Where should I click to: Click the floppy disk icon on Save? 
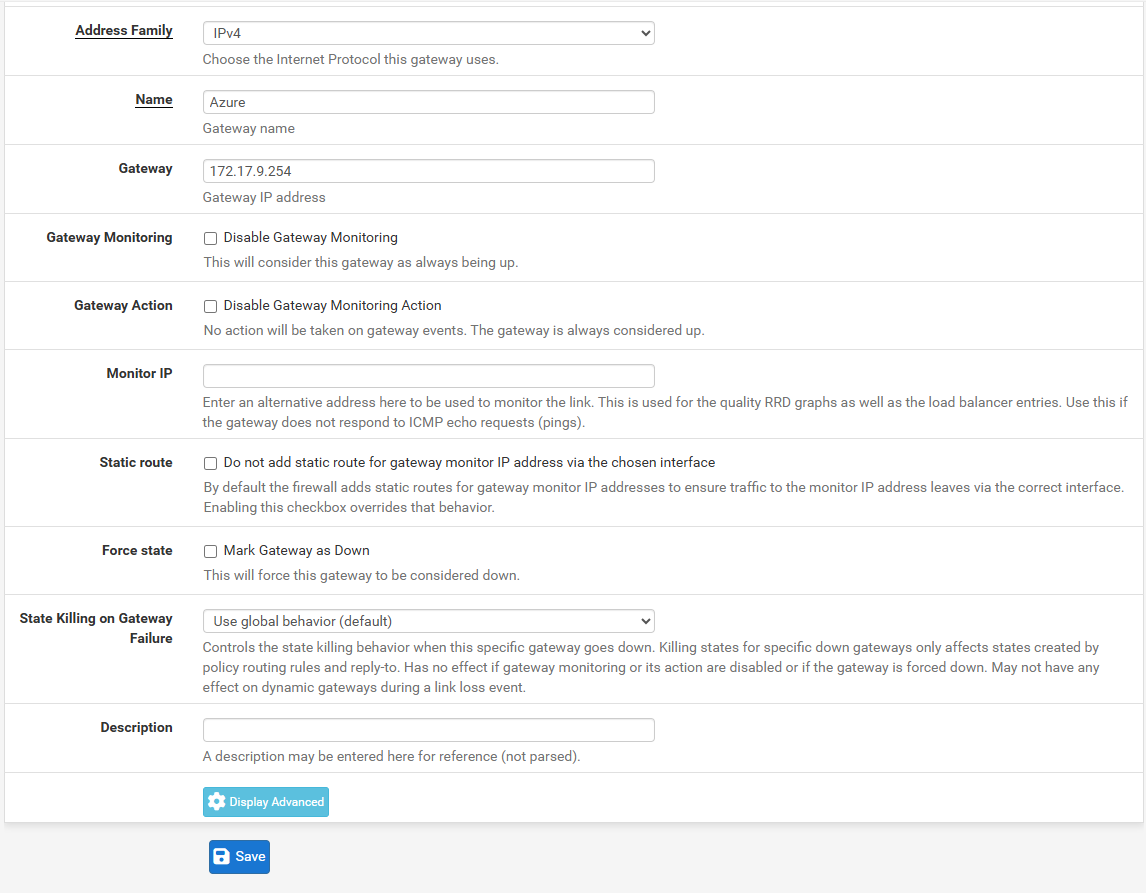221,856
